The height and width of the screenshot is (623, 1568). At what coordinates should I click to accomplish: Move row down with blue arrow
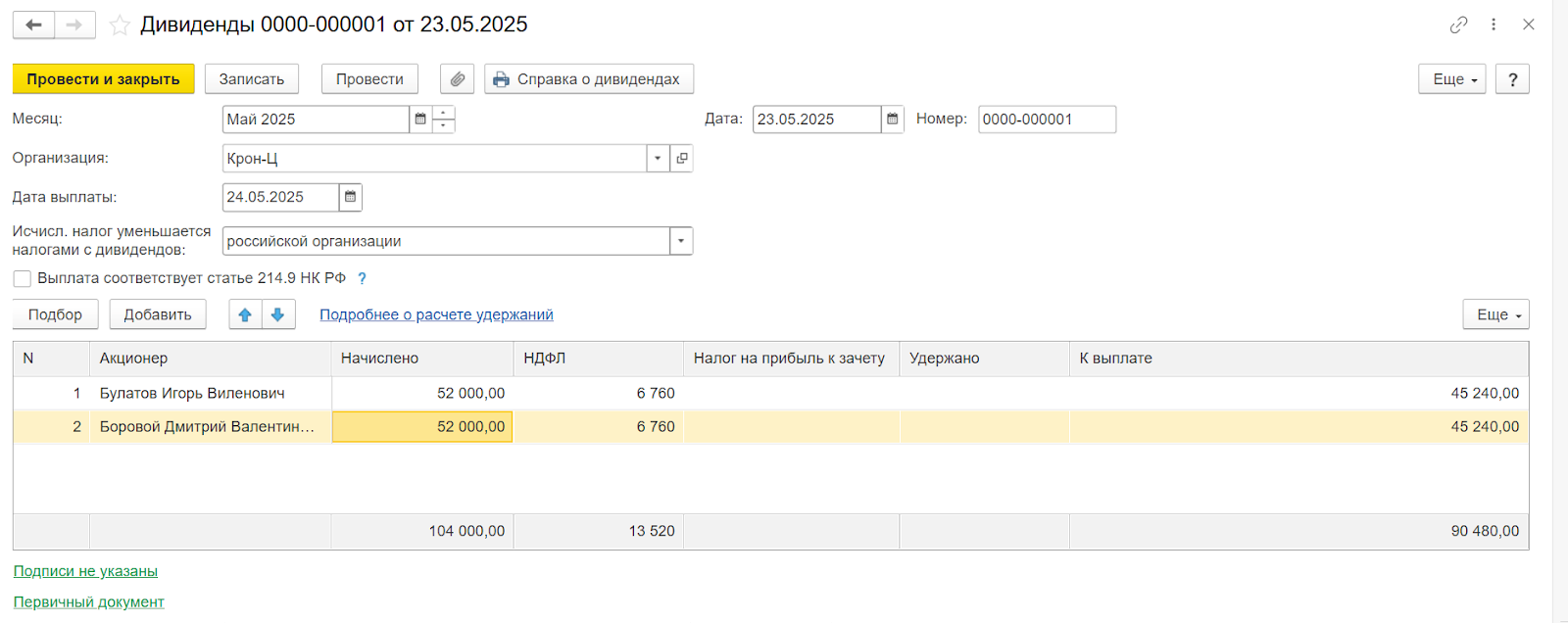click(x=278, y=314)
